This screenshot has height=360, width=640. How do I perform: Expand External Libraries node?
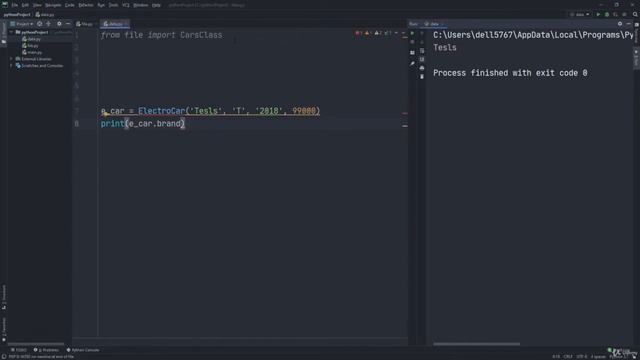point(11,59)
